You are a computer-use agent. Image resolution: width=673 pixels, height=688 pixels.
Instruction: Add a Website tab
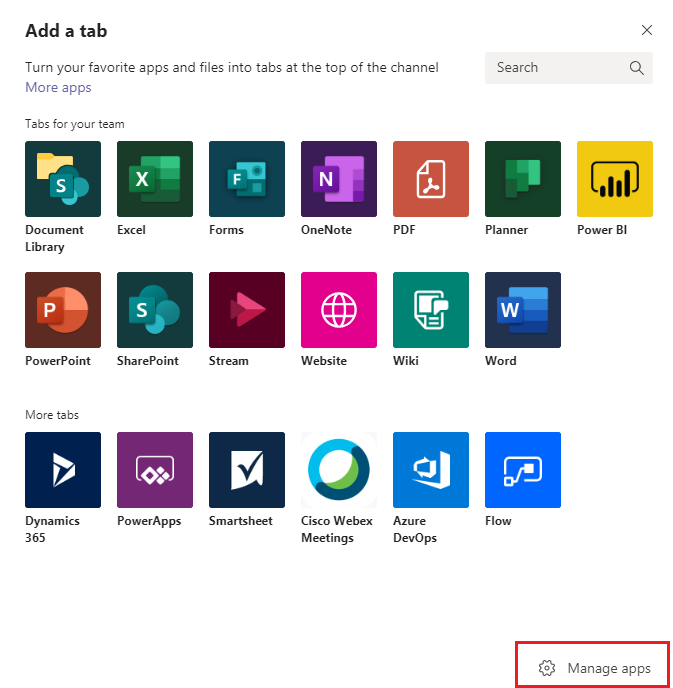coord(339,310)
